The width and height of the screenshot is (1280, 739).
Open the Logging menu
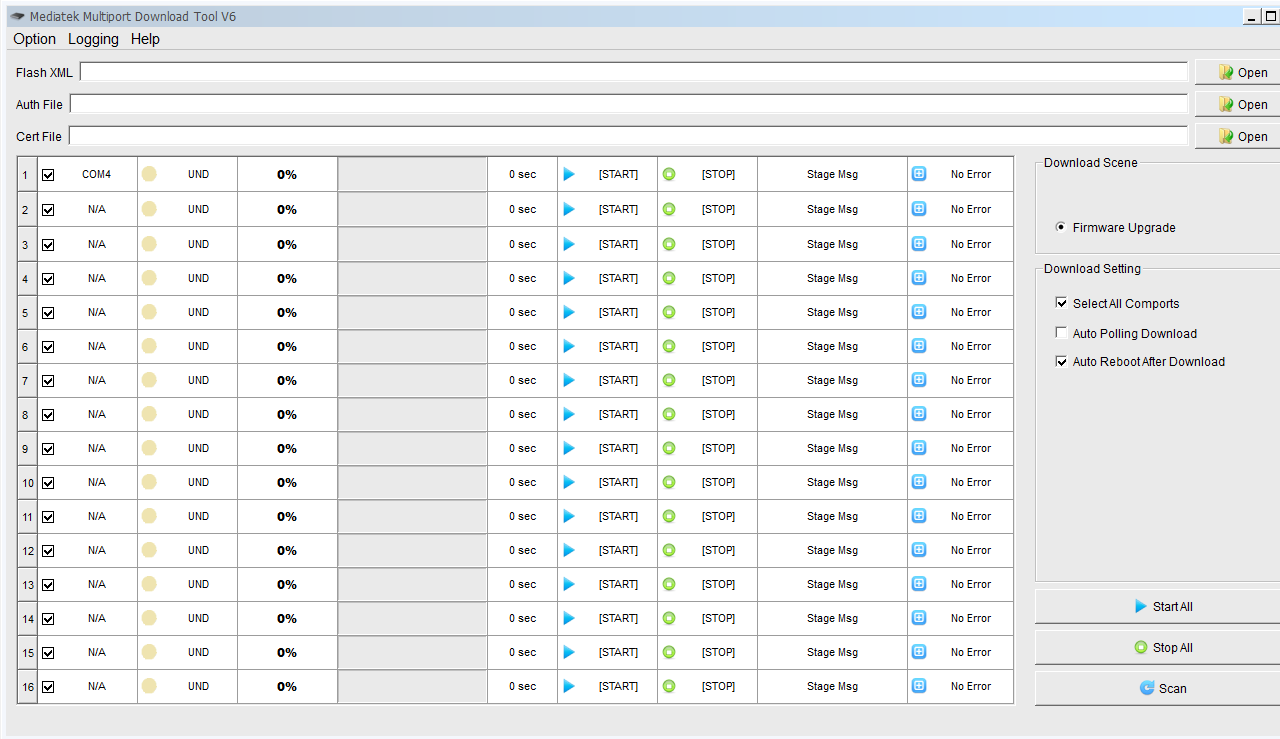click(x=93, y=39)
